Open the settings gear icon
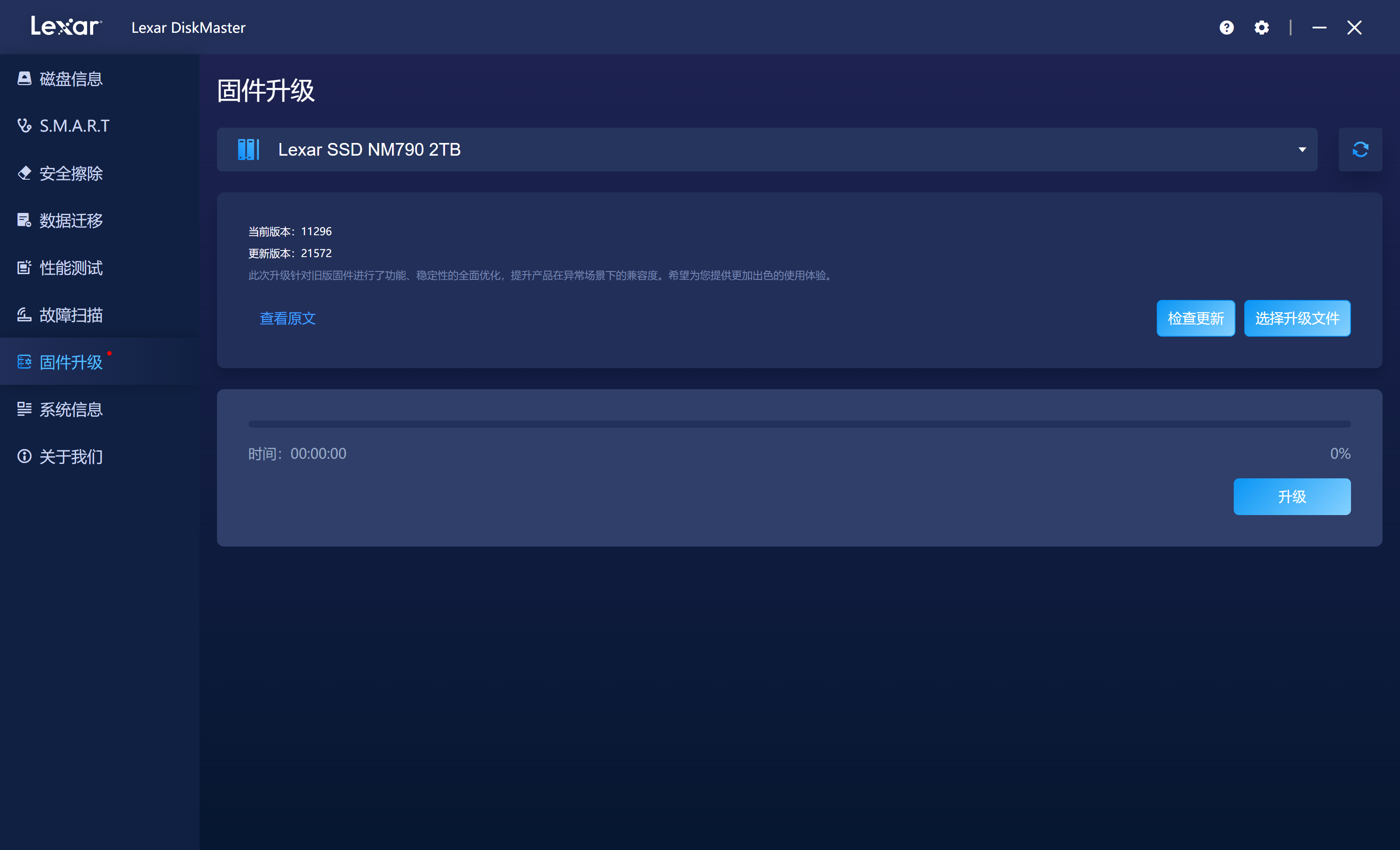The width and height of the screenshot is (1400, 850). (x=1261, y=27)
